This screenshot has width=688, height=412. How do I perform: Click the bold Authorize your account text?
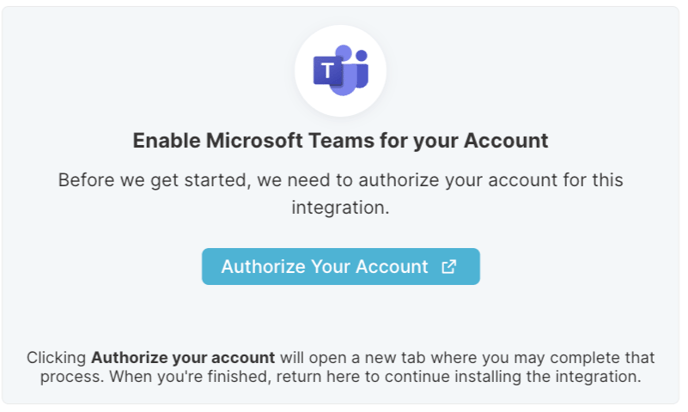(x=183, y=358)
